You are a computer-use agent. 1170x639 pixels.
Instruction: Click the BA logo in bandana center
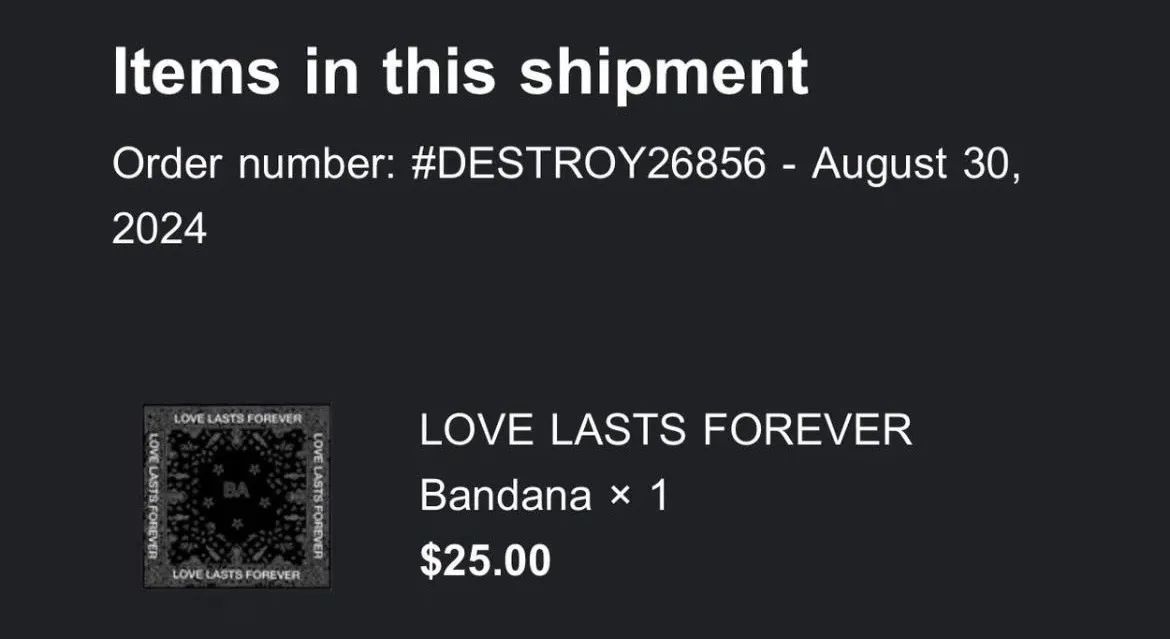point(237,489)
